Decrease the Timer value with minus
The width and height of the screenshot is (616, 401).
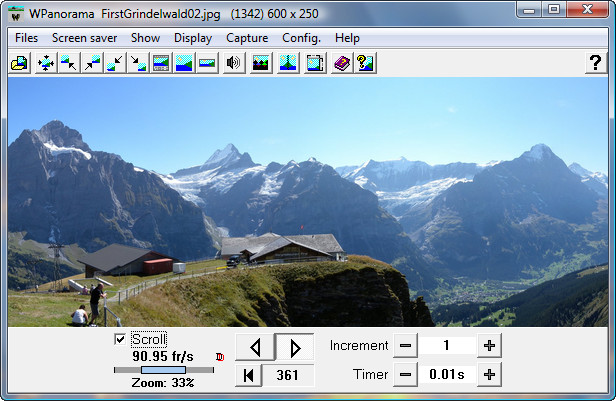coord(405,375)
